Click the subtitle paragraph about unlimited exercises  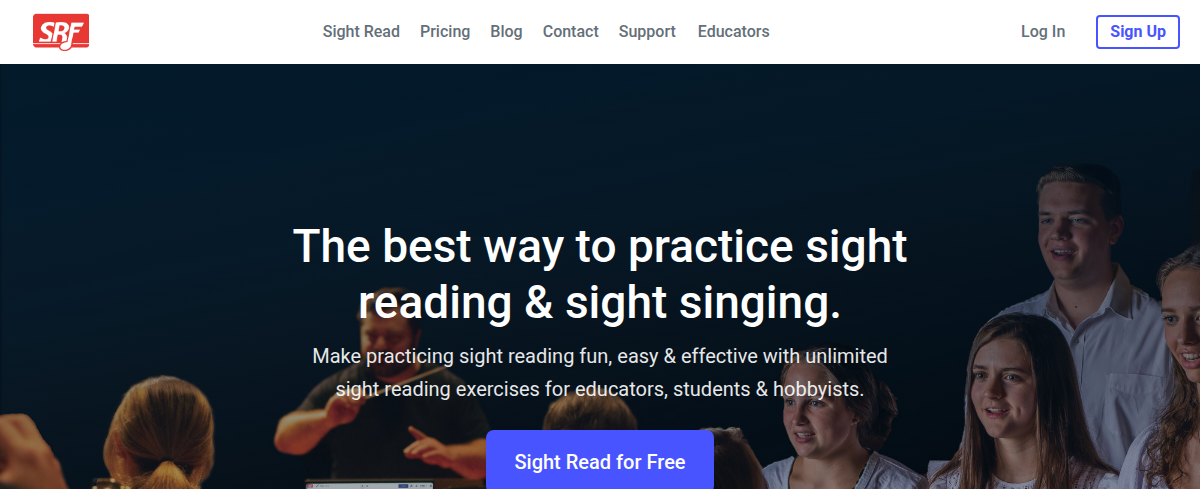coord(600,372)
